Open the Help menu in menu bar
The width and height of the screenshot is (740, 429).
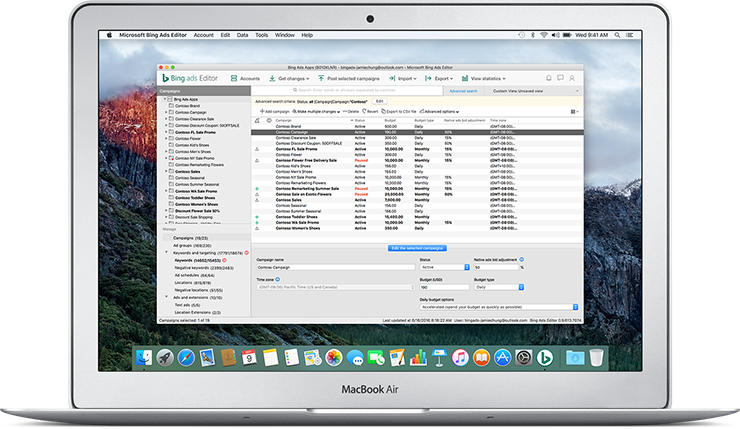307,35
